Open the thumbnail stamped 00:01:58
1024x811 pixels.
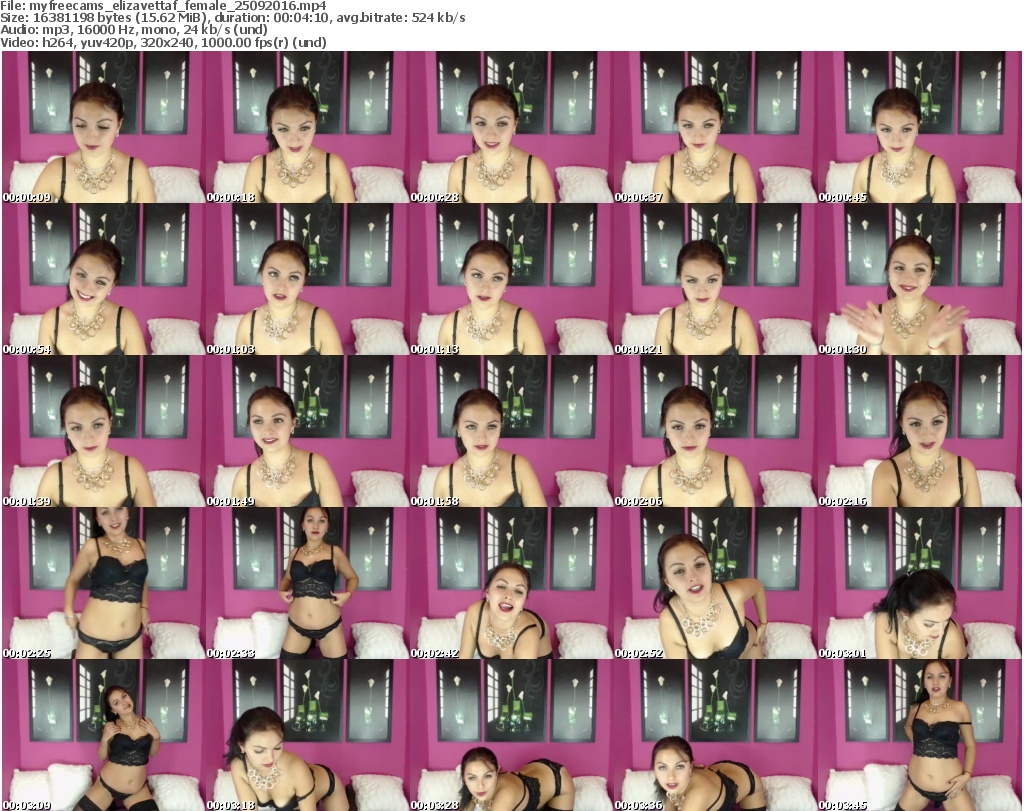tap(511, 431)
